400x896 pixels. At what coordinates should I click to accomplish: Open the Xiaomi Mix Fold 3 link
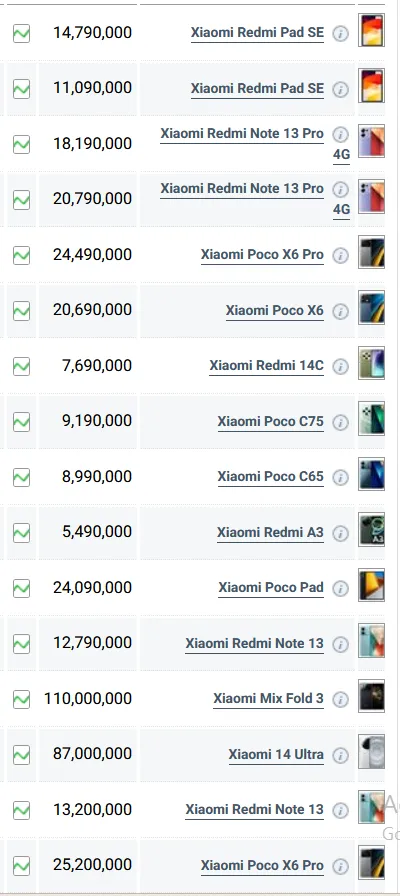click(268, 698)
